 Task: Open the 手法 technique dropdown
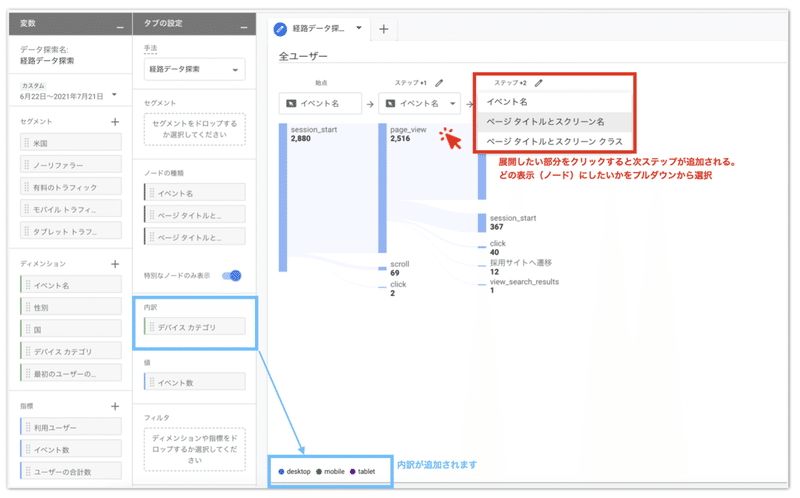tap(194, 69)
